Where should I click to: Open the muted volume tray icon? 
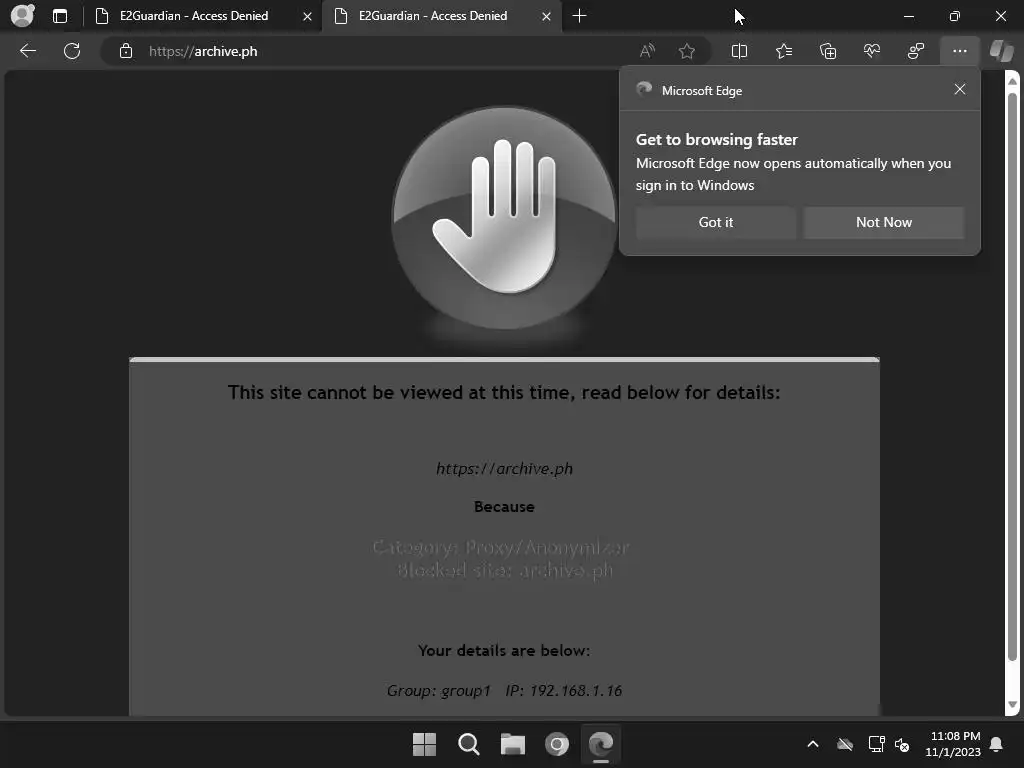tap(902, 744)
